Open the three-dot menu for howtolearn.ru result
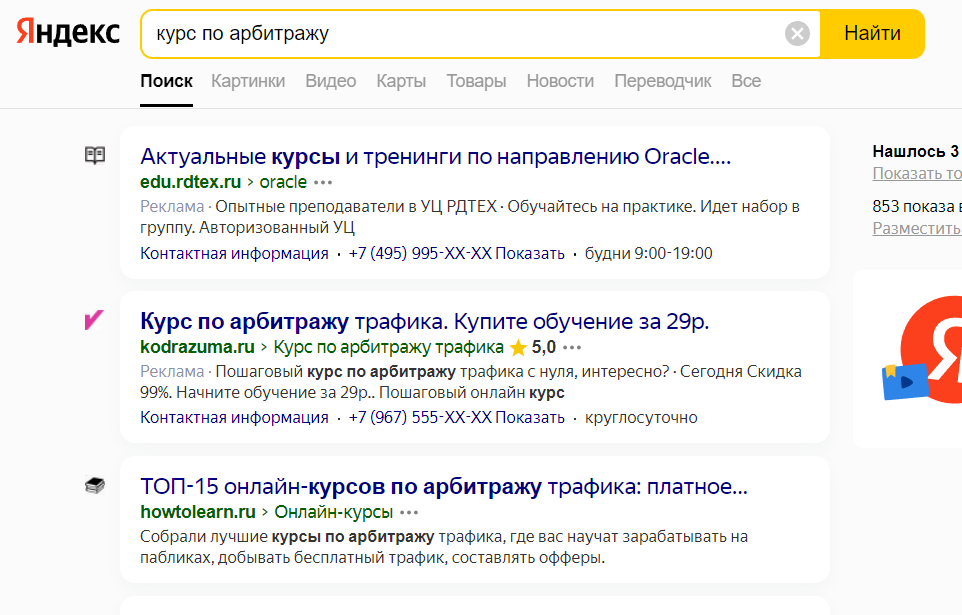The image size is (962, 615). click(409, 512)
